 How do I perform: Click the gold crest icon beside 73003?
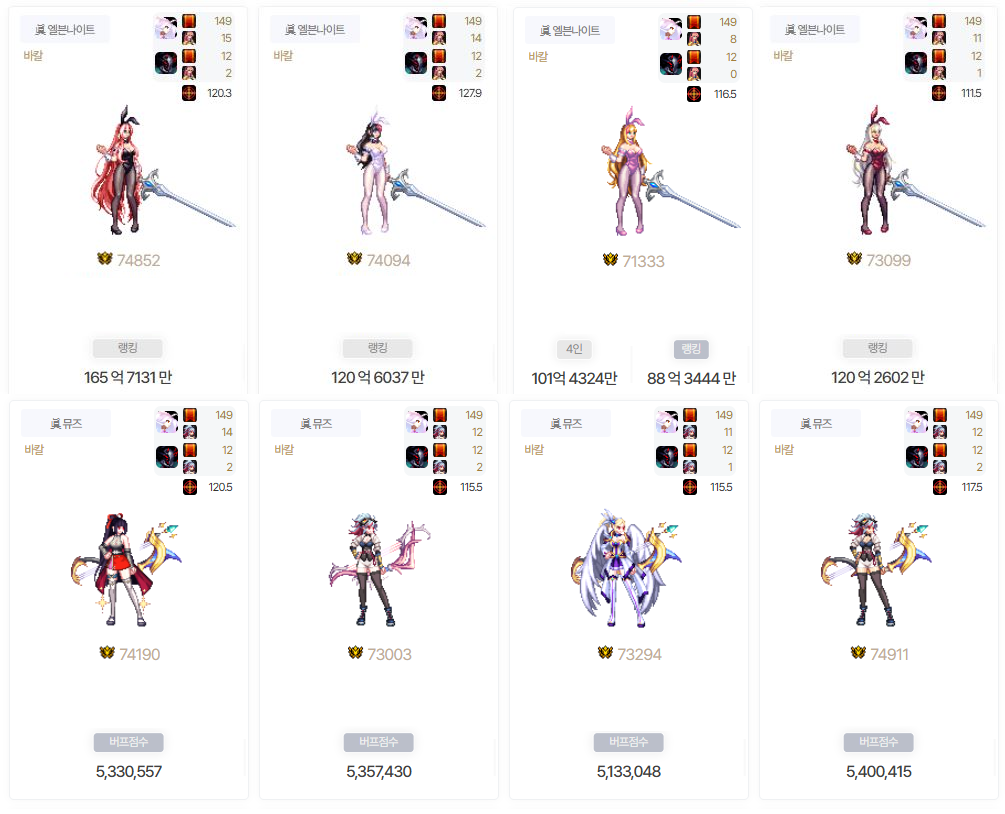coord(355,653)
